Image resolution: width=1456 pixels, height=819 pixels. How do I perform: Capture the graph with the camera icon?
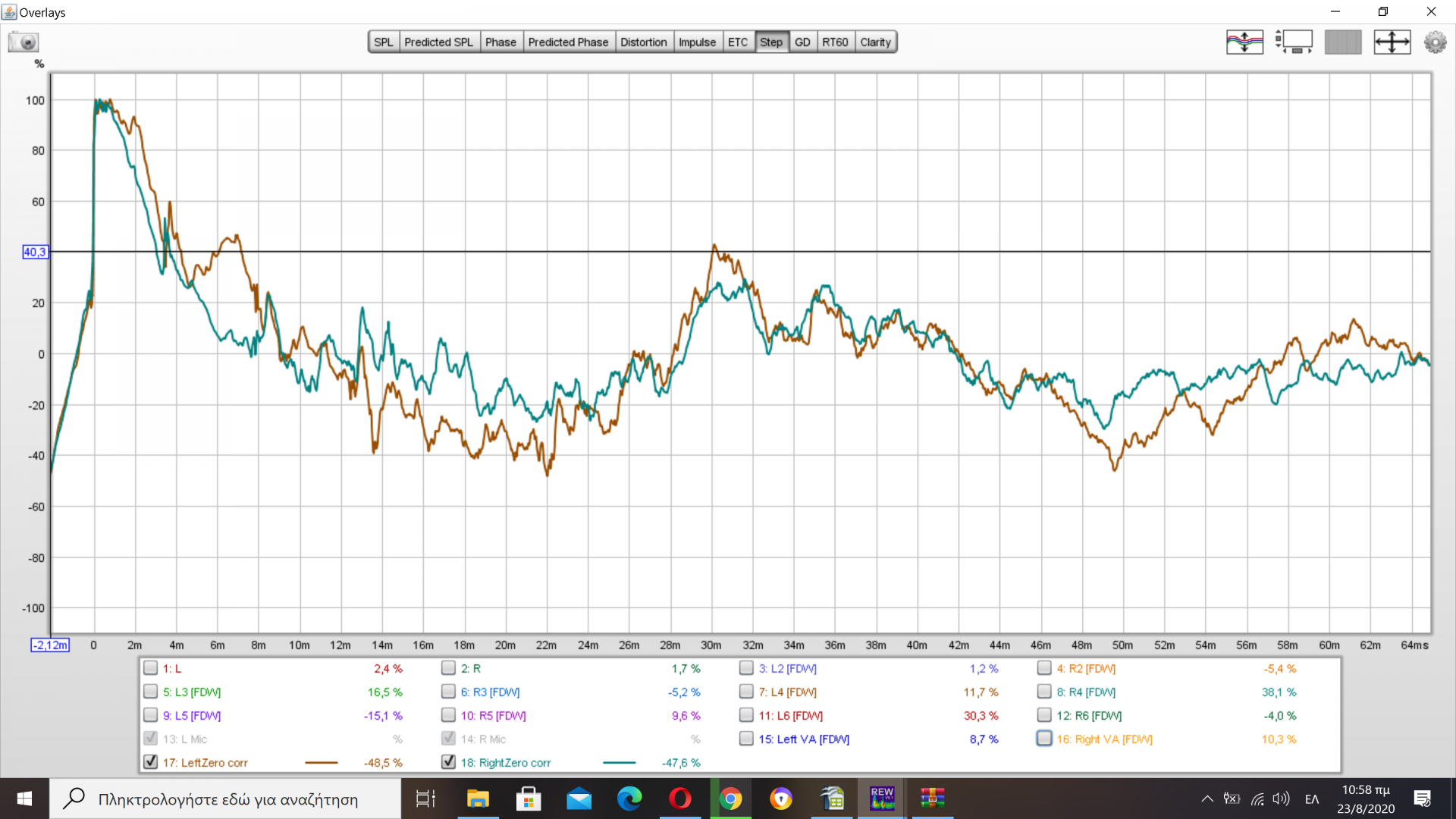click(x=24, y=42)
